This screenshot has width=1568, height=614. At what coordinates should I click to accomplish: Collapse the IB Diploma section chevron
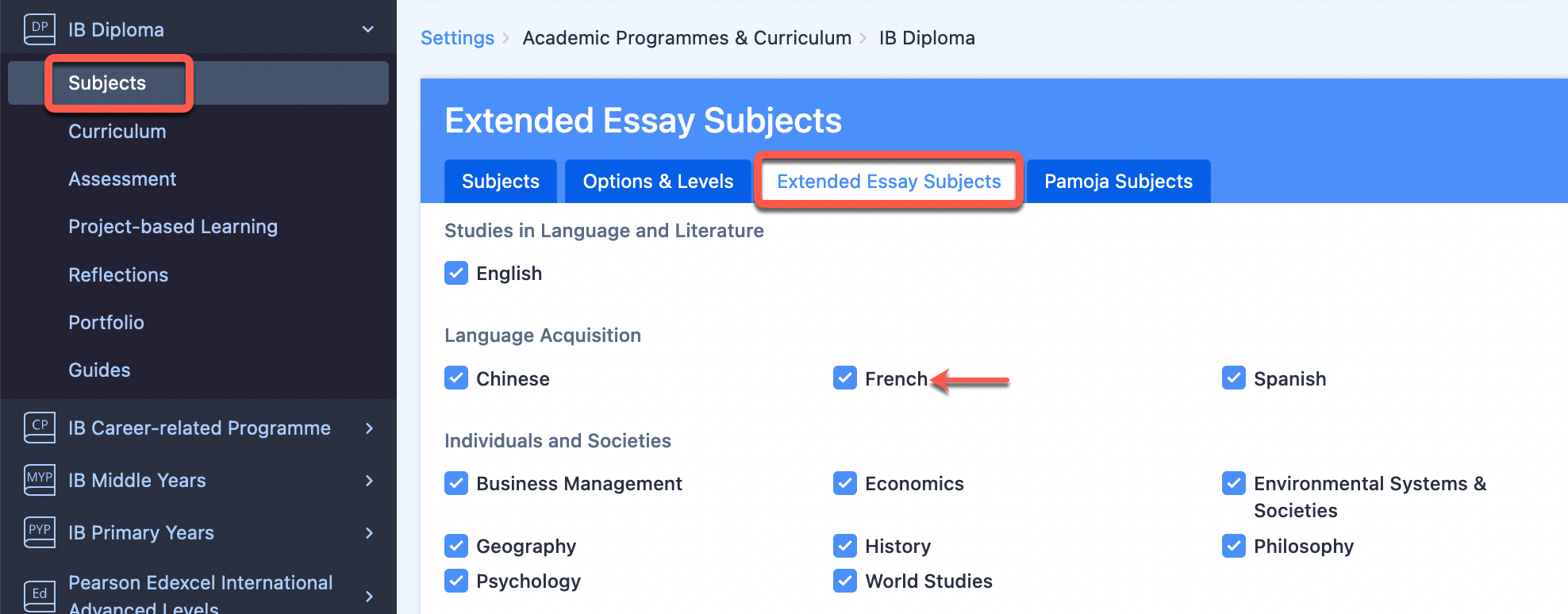point(368,29)
